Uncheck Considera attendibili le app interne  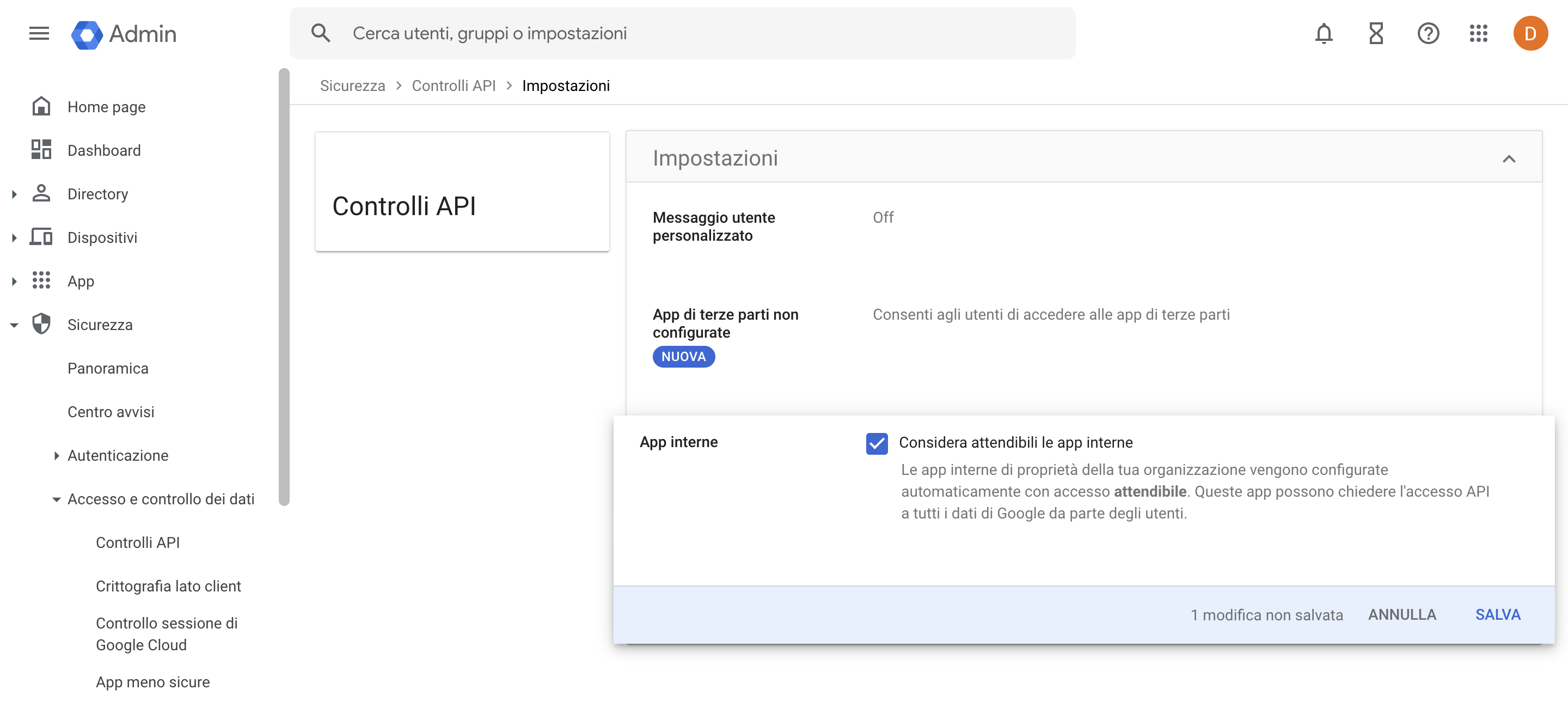coord(877,443)
